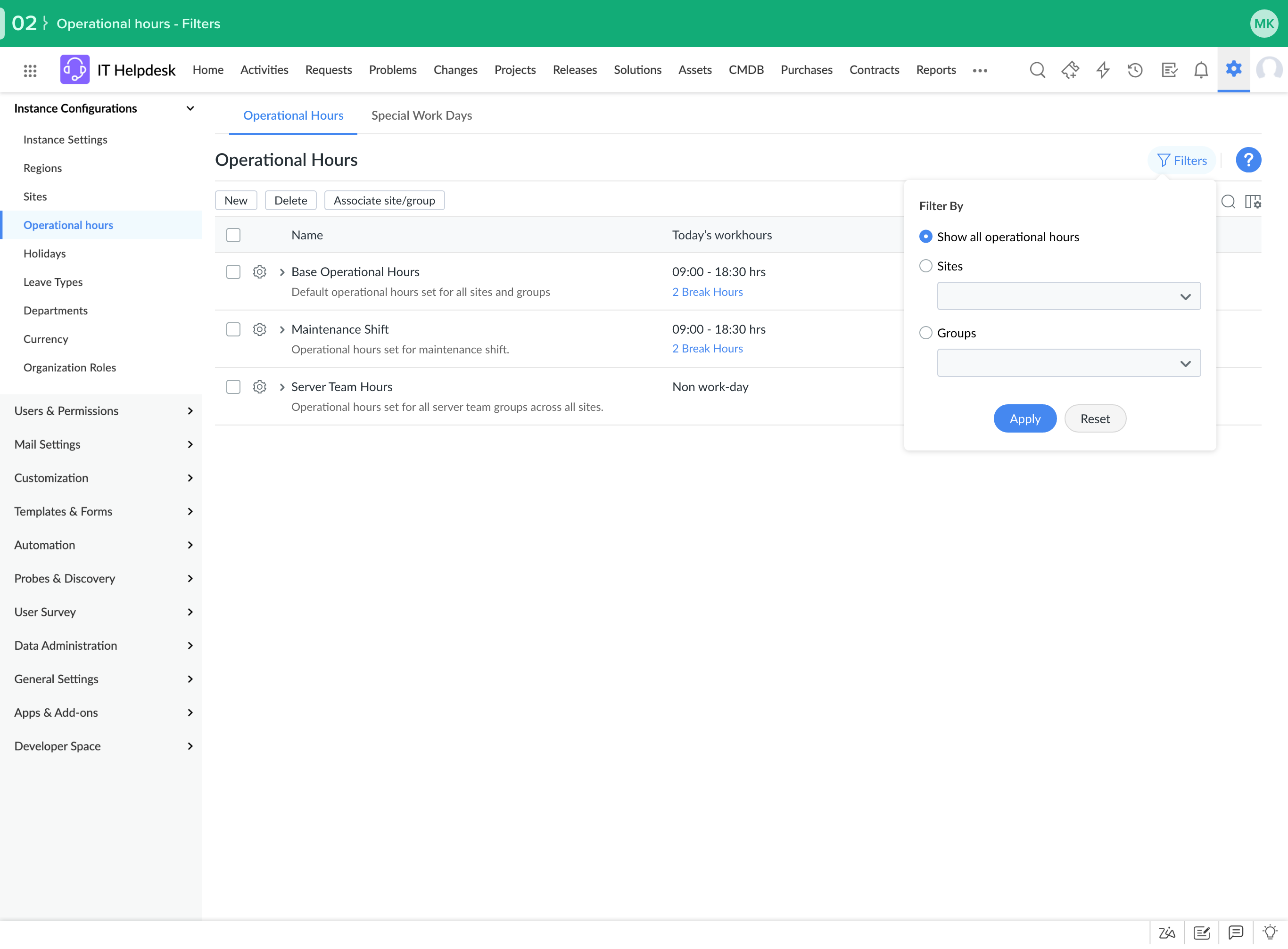1288x949 pixels.
Task: Open gear menu for Maintenance Shift
Action: tap(259, 330)
